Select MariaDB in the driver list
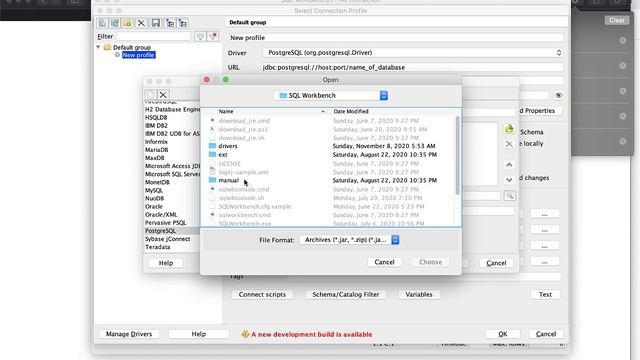The height and width of the screenshot is (360, 640). (157, 150)
